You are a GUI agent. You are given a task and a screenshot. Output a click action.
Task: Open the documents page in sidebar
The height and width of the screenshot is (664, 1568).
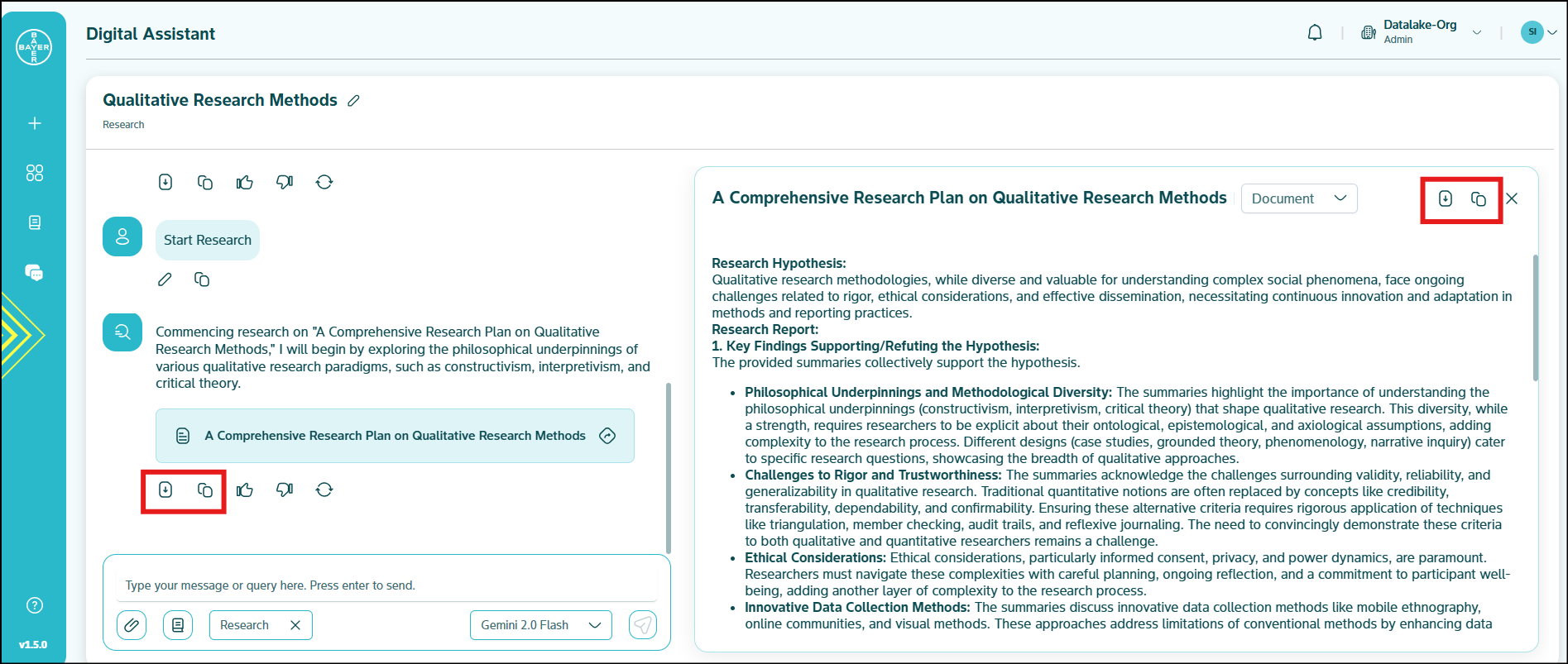pos(34,222)
